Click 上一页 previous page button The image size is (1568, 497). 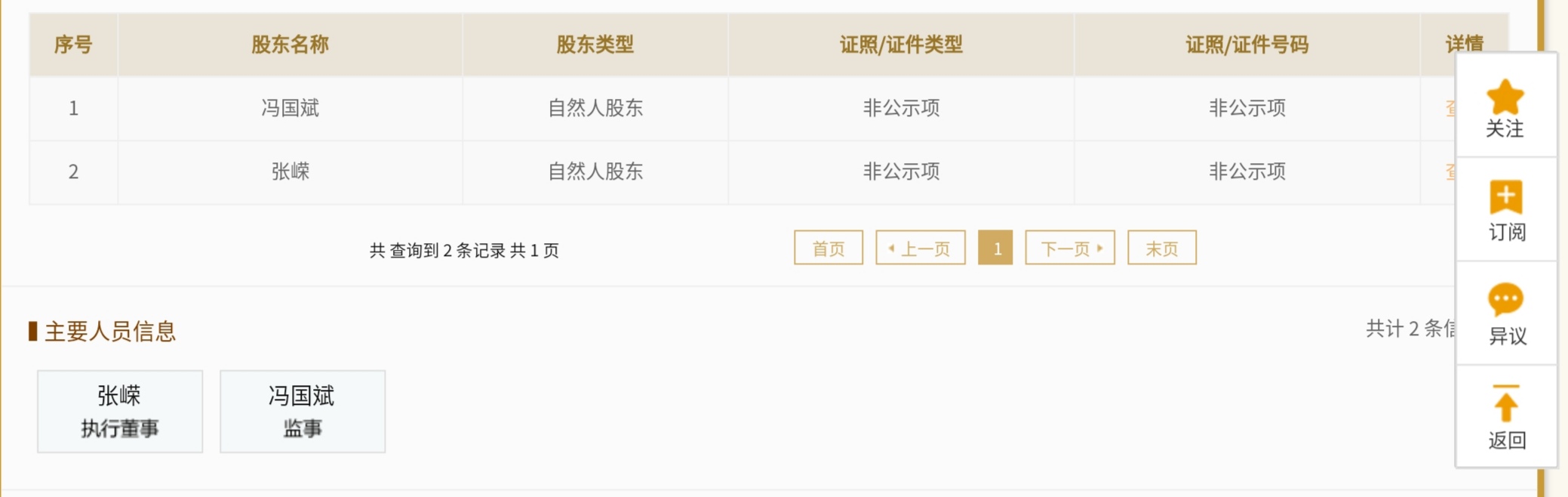pos(920,248)
